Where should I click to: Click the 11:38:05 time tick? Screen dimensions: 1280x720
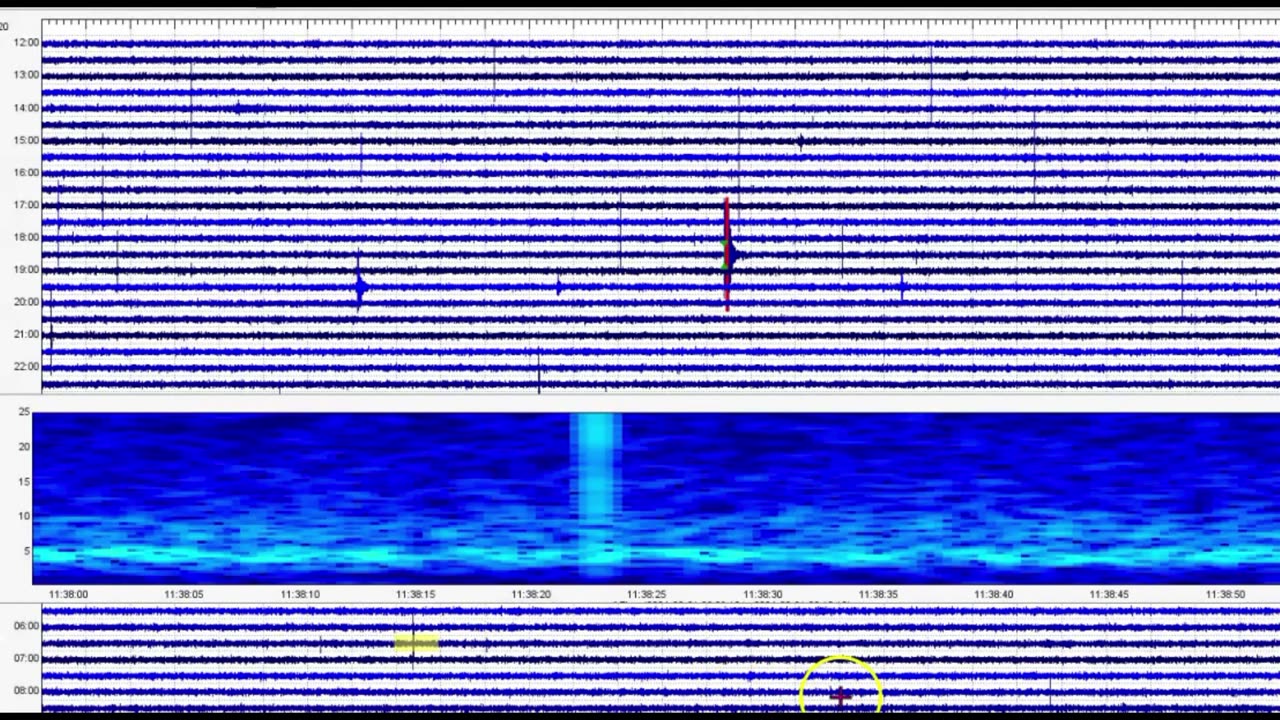pos(184,594)
